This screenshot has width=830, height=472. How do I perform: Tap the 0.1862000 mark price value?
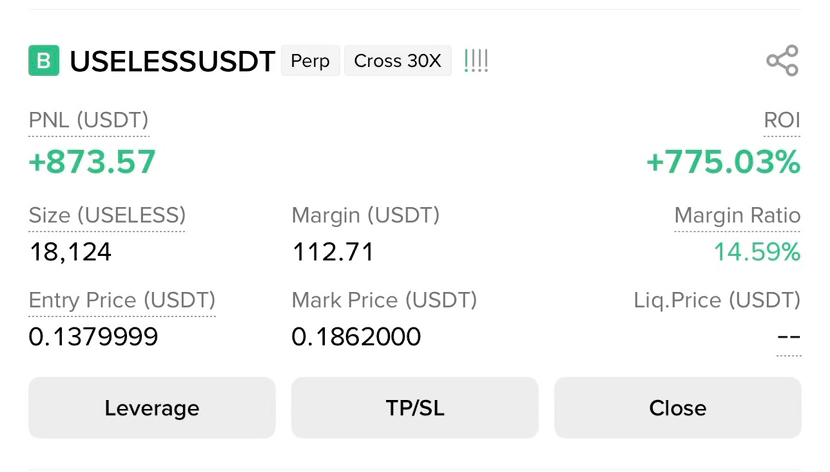356,337
